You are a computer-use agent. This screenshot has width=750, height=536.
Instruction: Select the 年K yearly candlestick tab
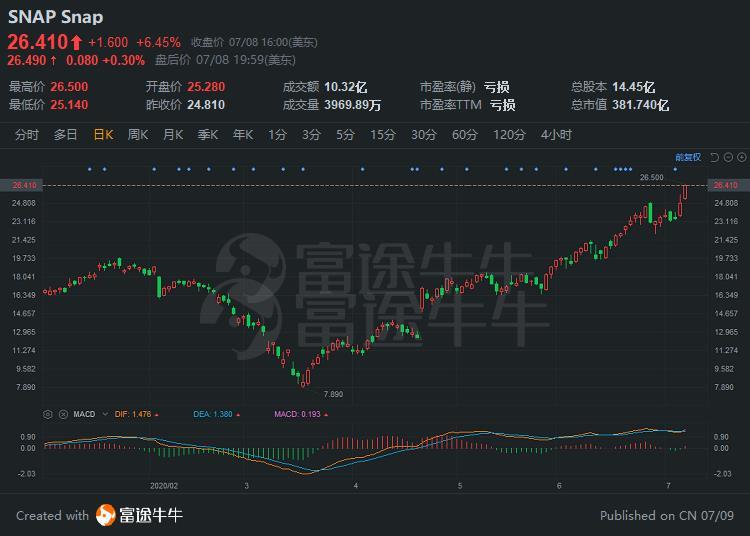point(243,135)
